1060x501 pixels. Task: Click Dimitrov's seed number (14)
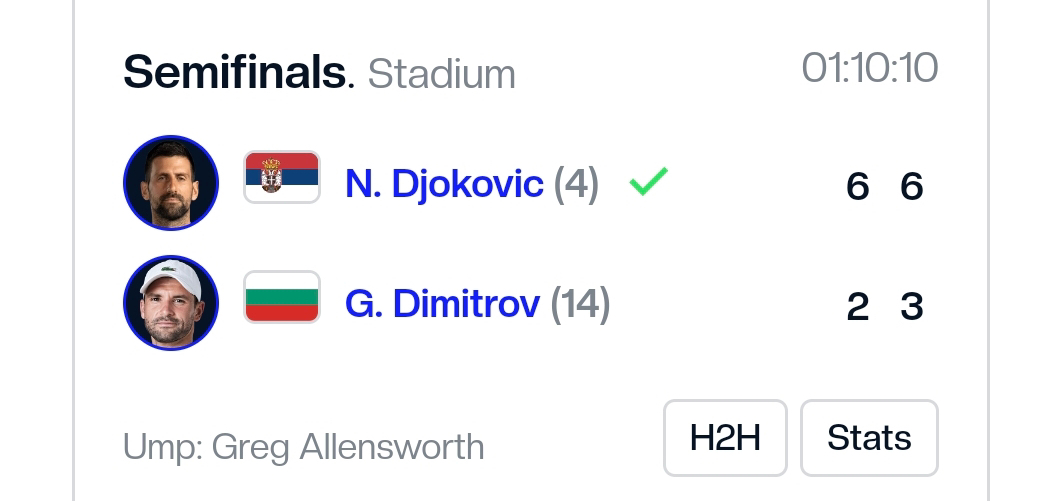580,304
